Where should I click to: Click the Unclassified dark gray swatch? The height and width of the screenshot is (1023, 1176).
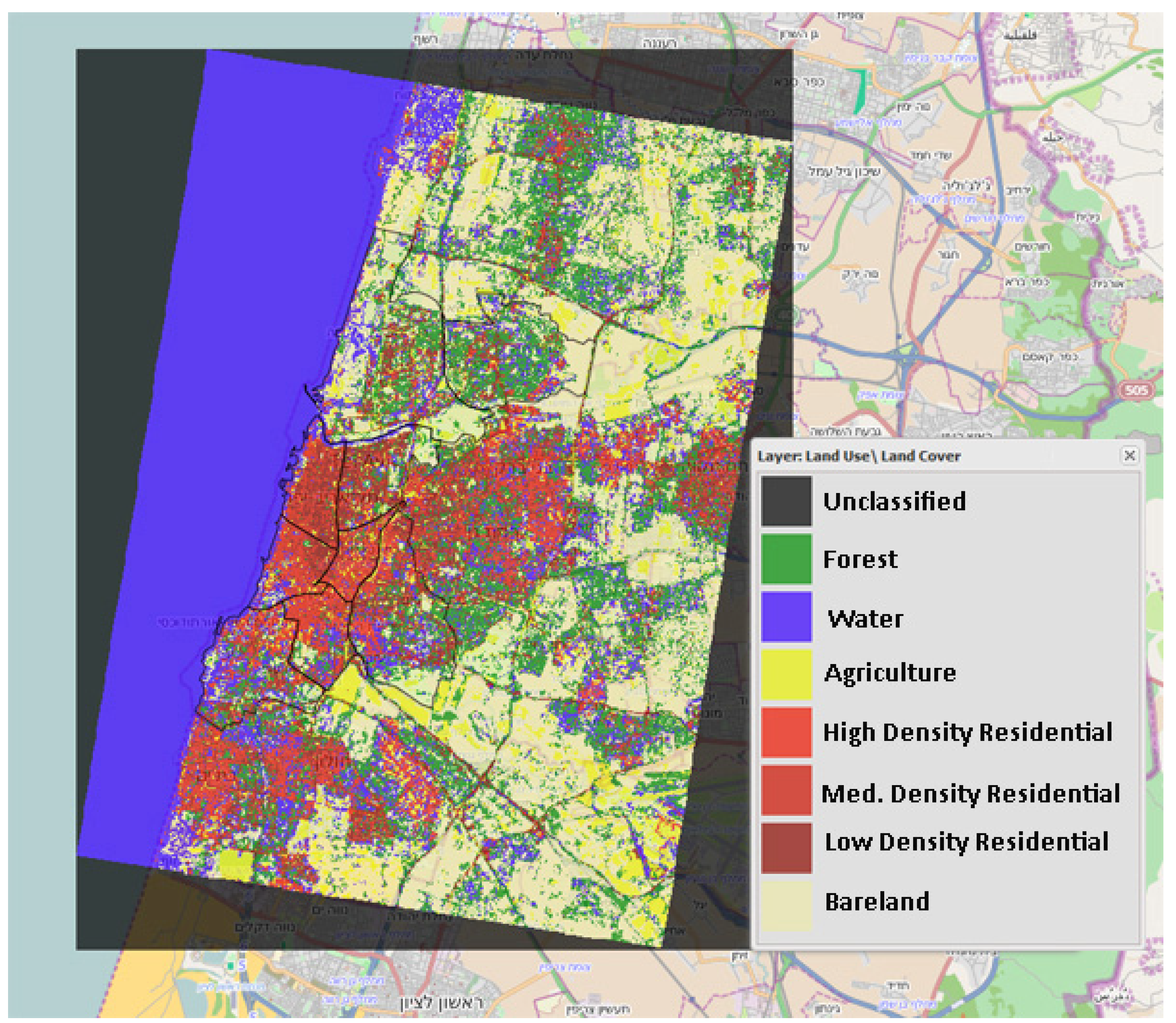coord(786,501)
